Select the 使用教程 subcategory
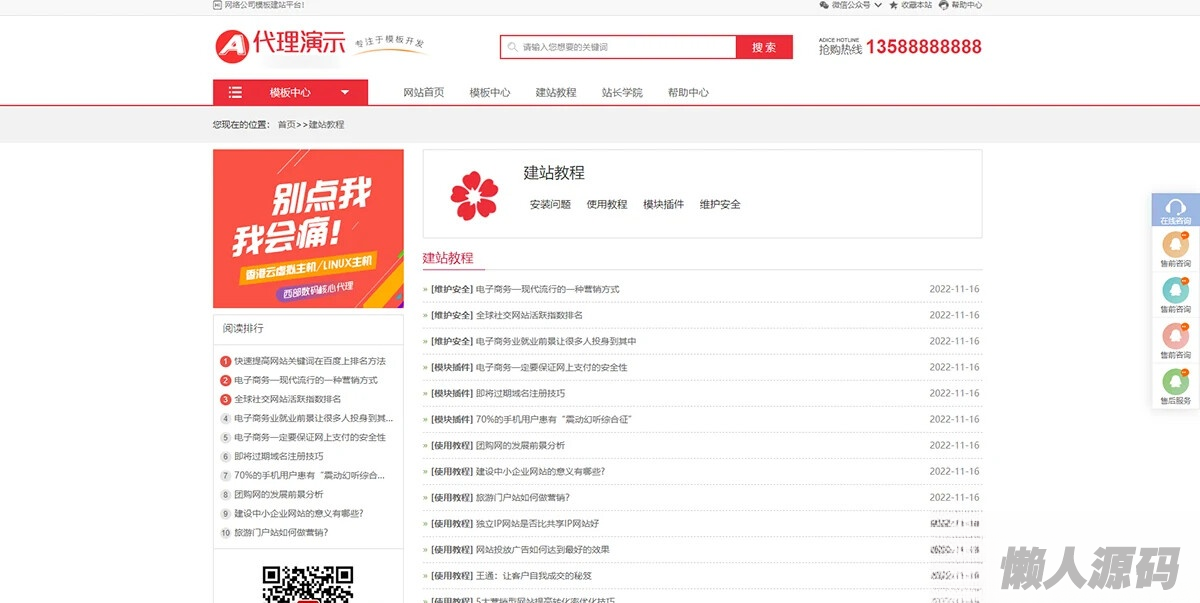 (x=607, y=204)
